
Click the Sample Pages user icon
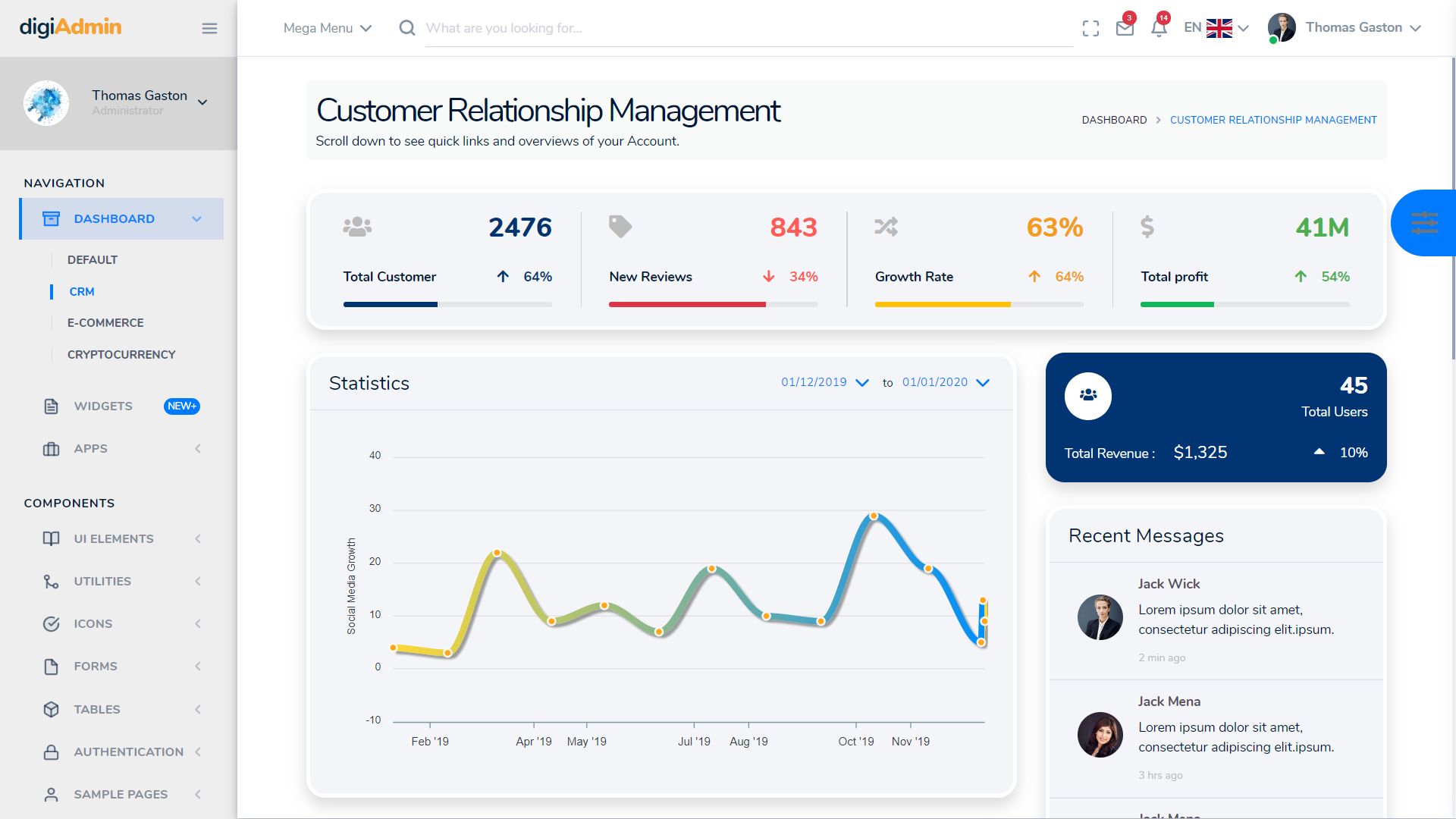pyautogui.click(x=51, y=794)
